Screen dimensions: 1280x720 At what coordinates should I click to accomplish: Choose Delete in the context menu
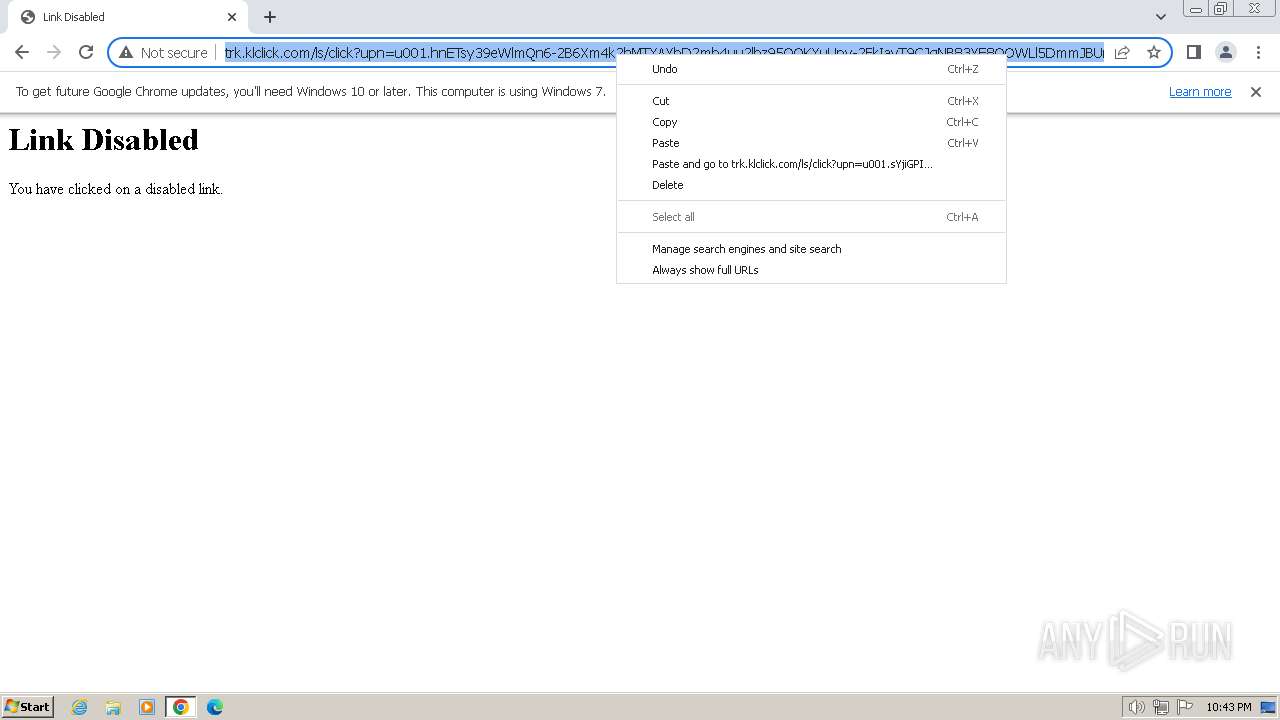811,185
